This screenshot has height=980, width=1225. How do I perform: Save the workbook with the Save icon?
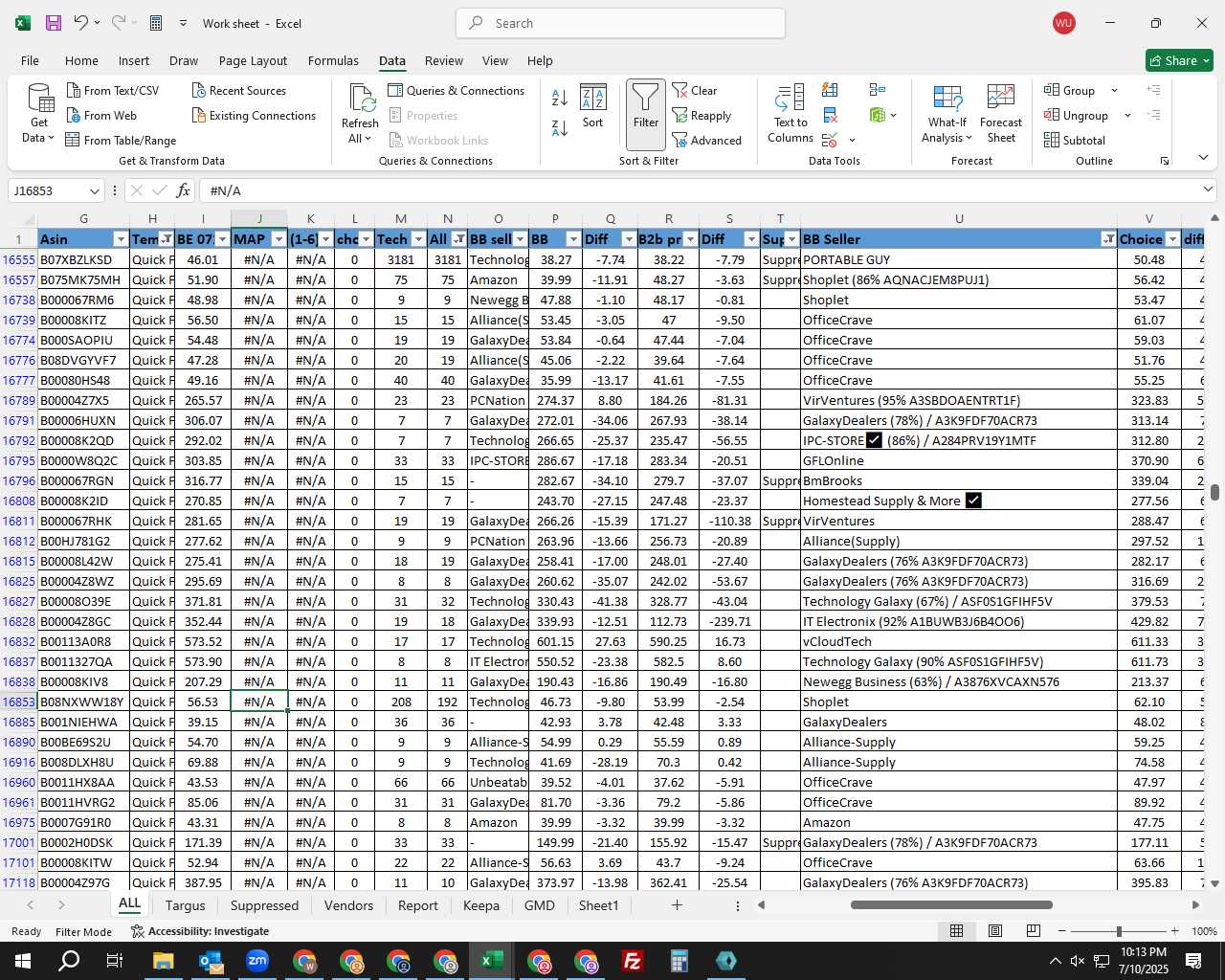click(x=54, y=23)
